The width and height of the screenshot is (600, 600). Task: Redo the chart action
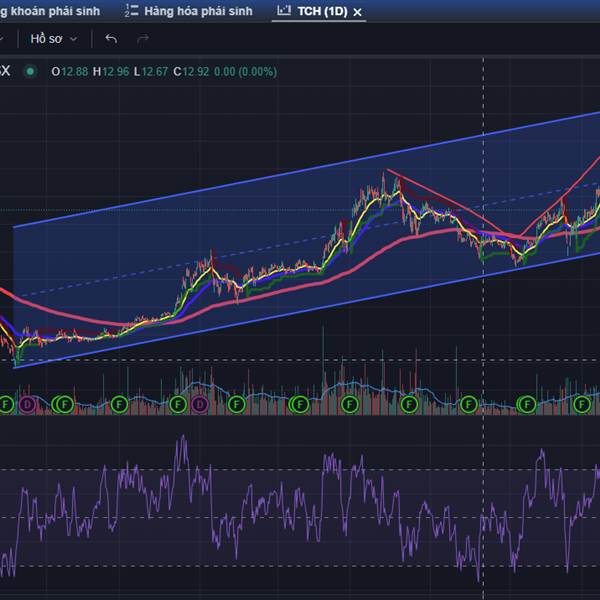pos(143,39)
